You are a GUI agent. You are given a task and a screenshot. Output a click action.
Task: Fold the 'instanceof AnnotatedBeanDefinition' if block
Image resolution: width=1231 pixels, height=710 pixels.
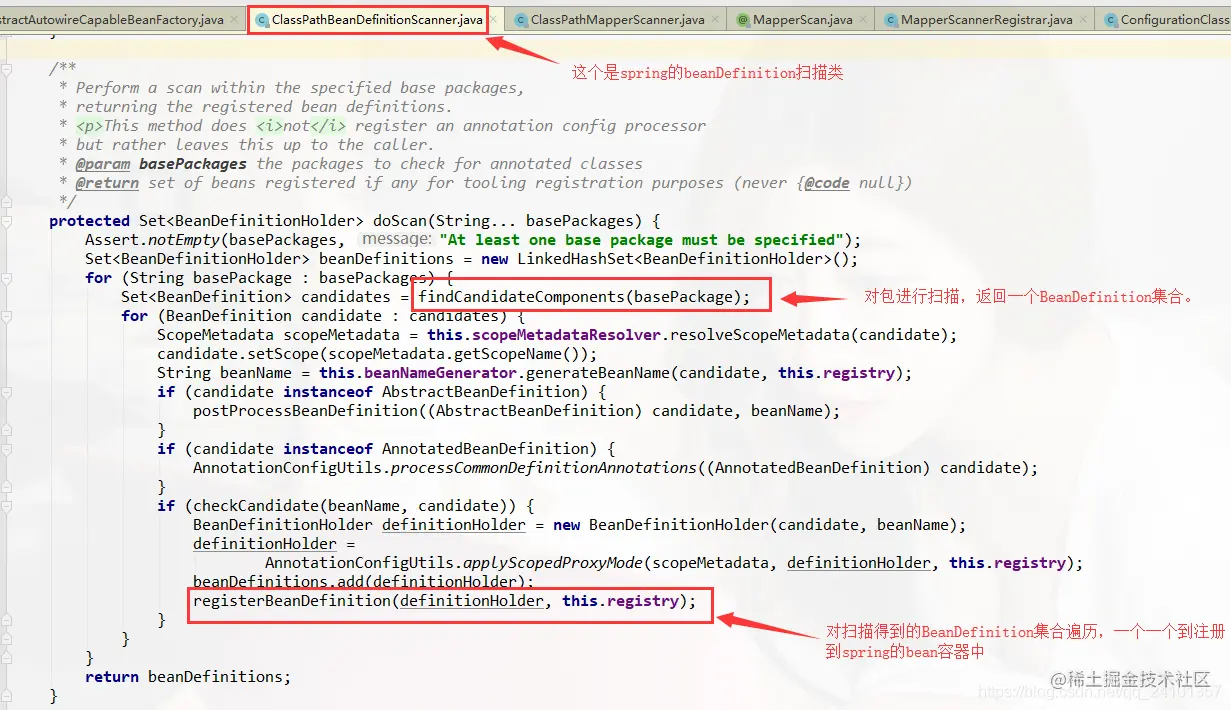point(8,449)
